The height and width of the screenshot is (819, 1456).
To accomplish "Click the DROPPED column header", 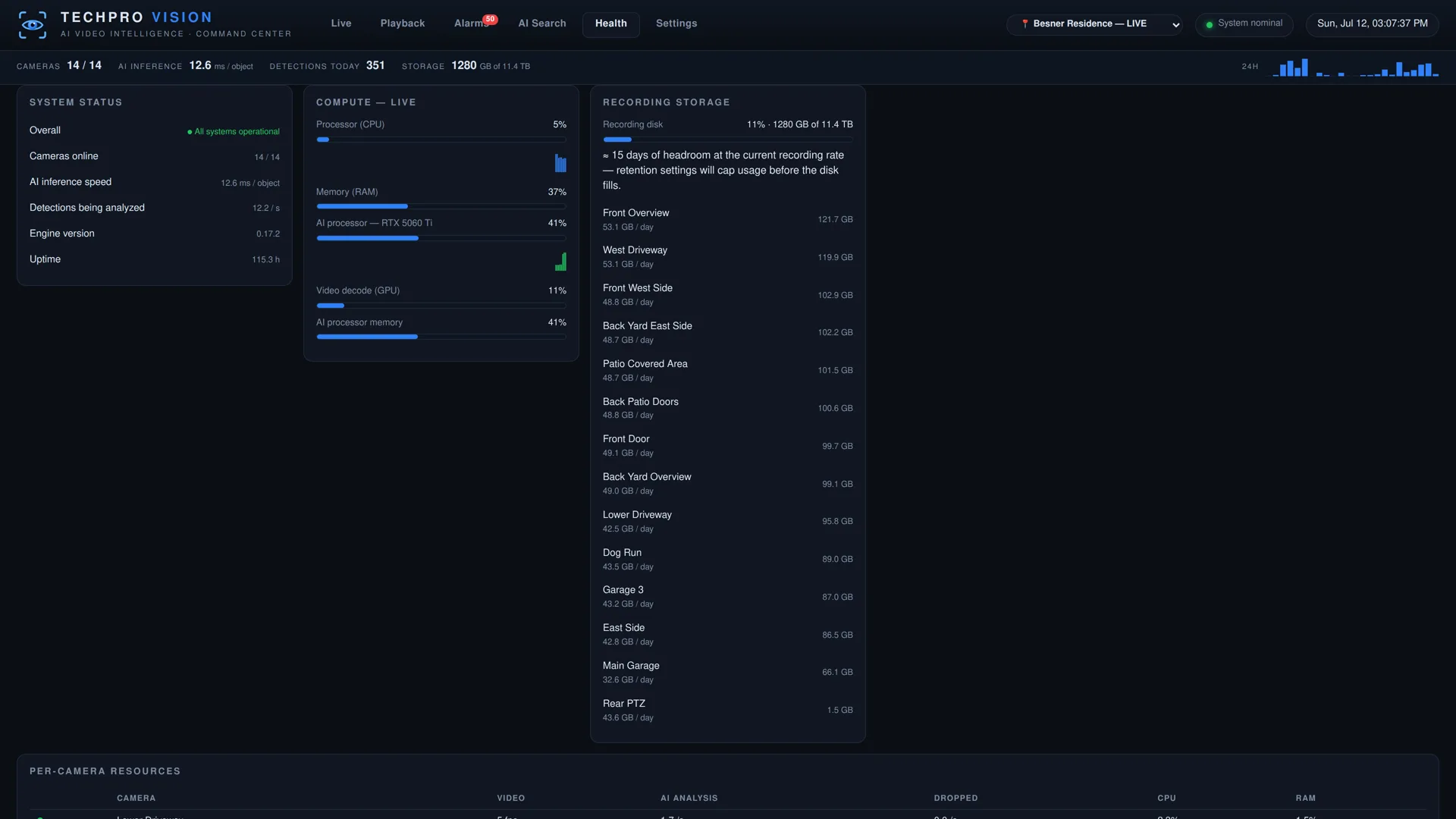I will tap(956, 799).
